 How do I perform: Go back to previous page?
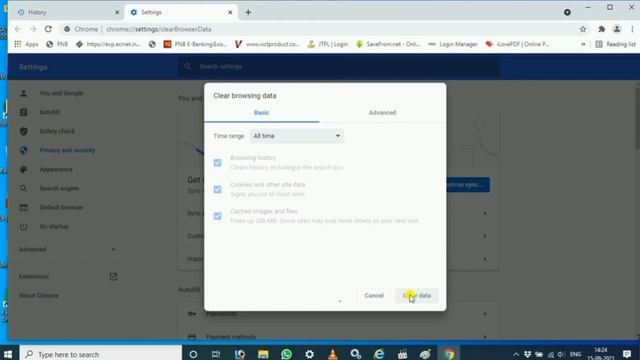click(18, 29)
